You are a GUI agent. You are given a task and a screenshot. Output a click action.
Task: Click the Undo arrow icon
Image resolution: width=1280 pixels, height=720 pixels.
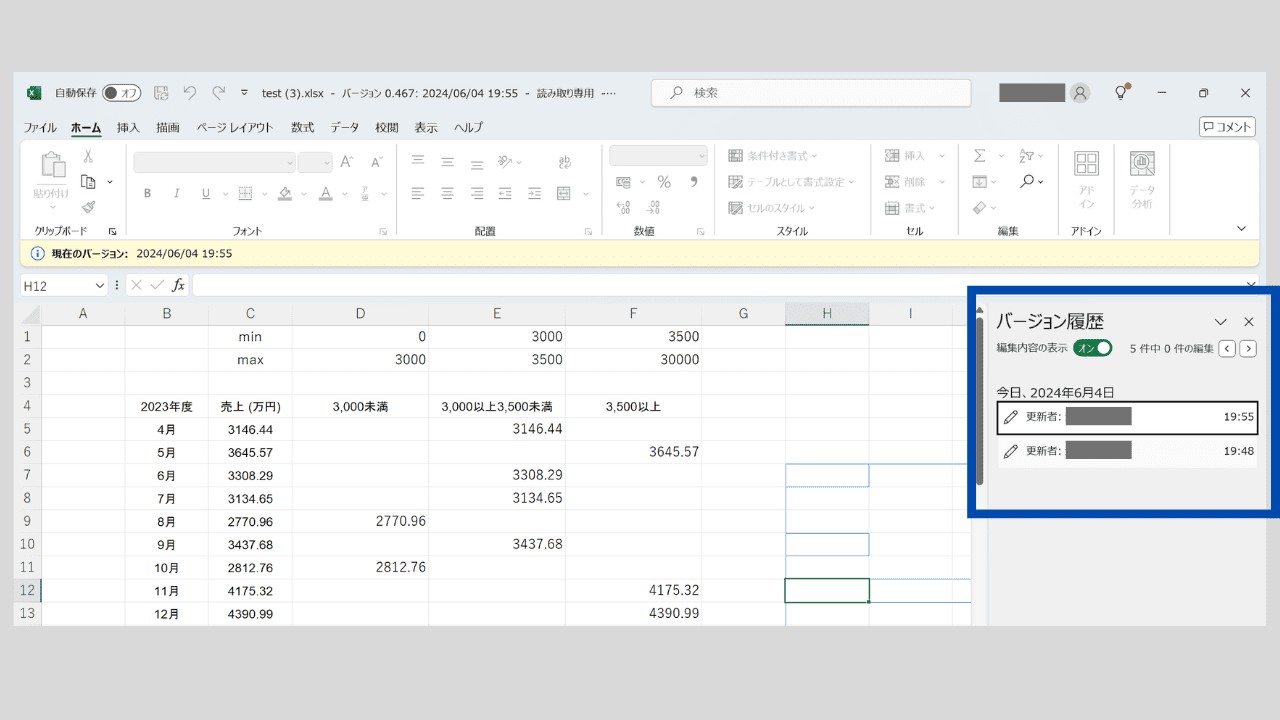click(190, 93)
